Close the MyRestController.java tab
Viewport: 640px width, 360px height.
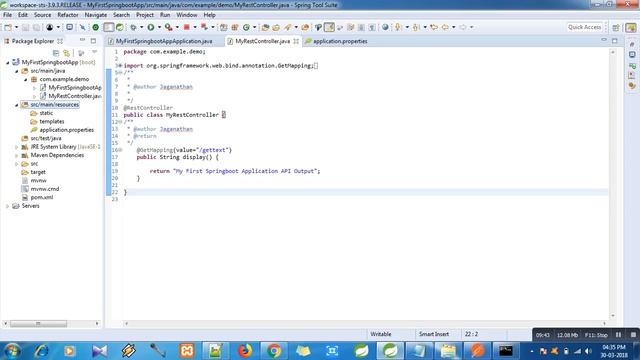tap(296, 41)
